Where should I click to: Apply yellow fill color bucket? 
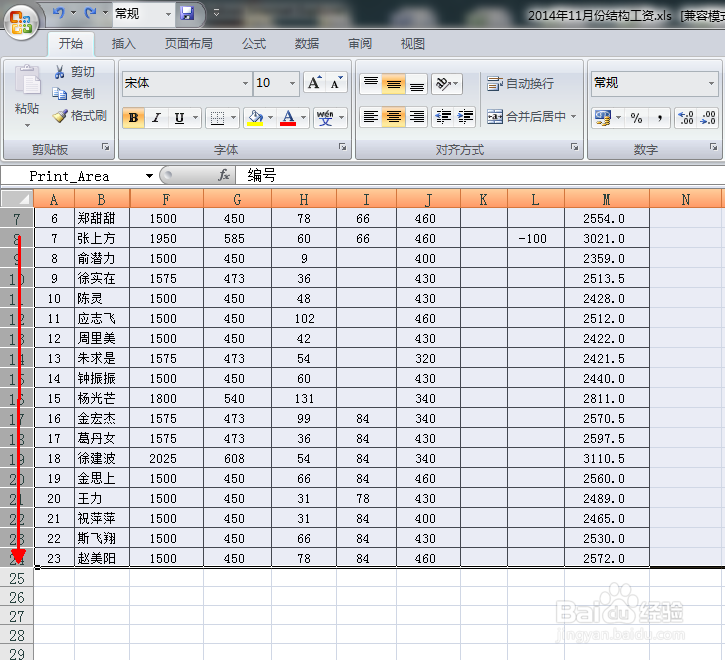pos(255,118)
